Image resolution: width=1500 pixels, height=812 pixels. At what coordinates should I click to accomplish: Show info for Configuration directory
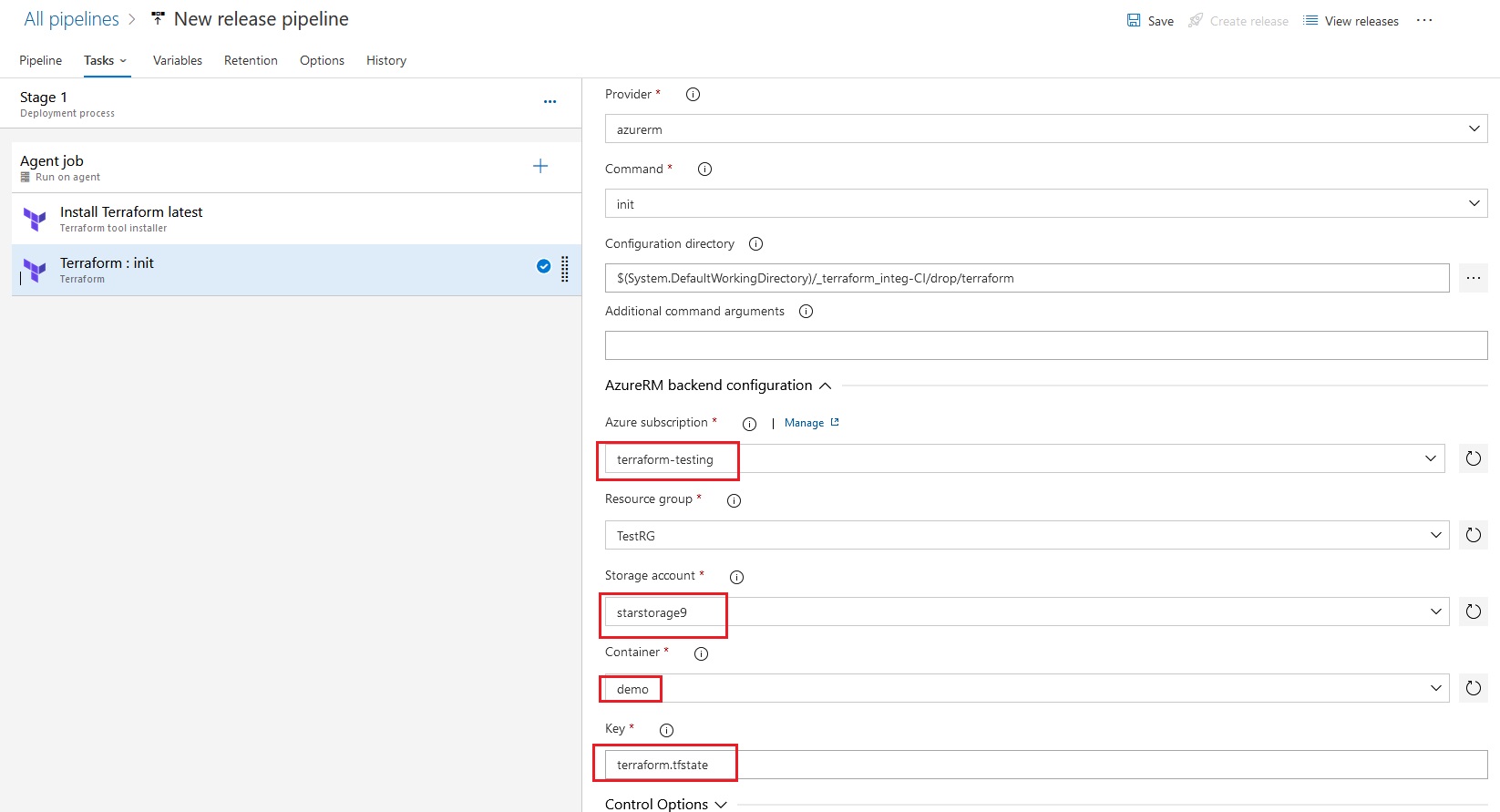755,243
